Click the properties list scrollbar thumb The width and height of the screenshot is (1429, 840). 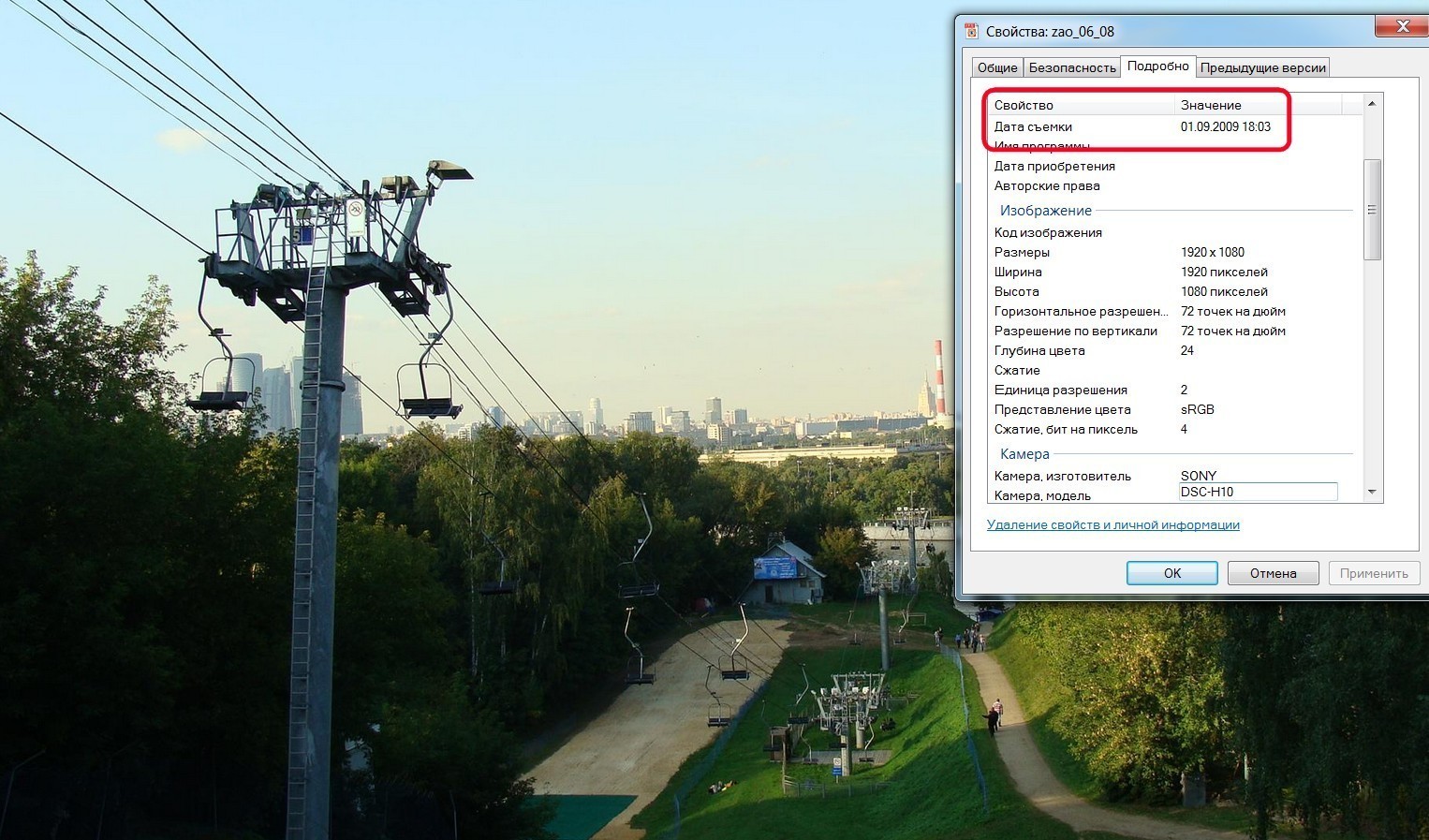point(1372,210)
